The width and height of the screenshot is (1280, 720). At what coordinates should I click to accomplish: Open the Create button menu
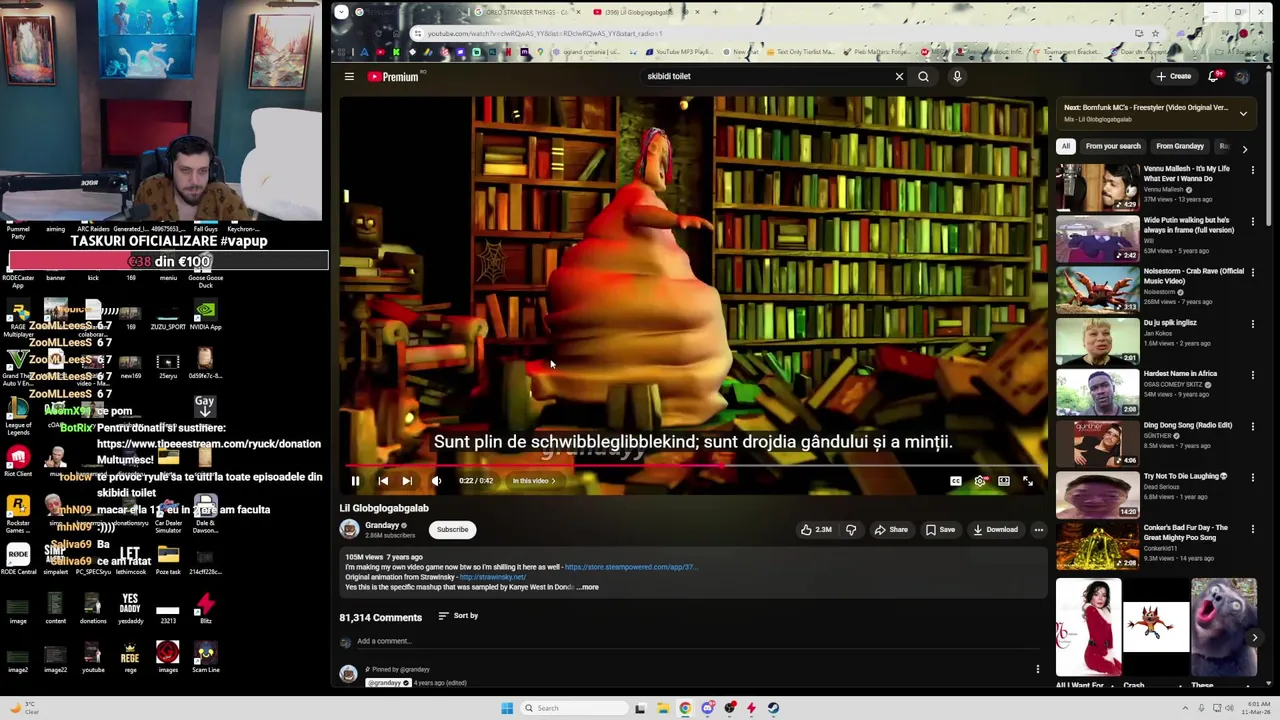tap(1174, 76)
